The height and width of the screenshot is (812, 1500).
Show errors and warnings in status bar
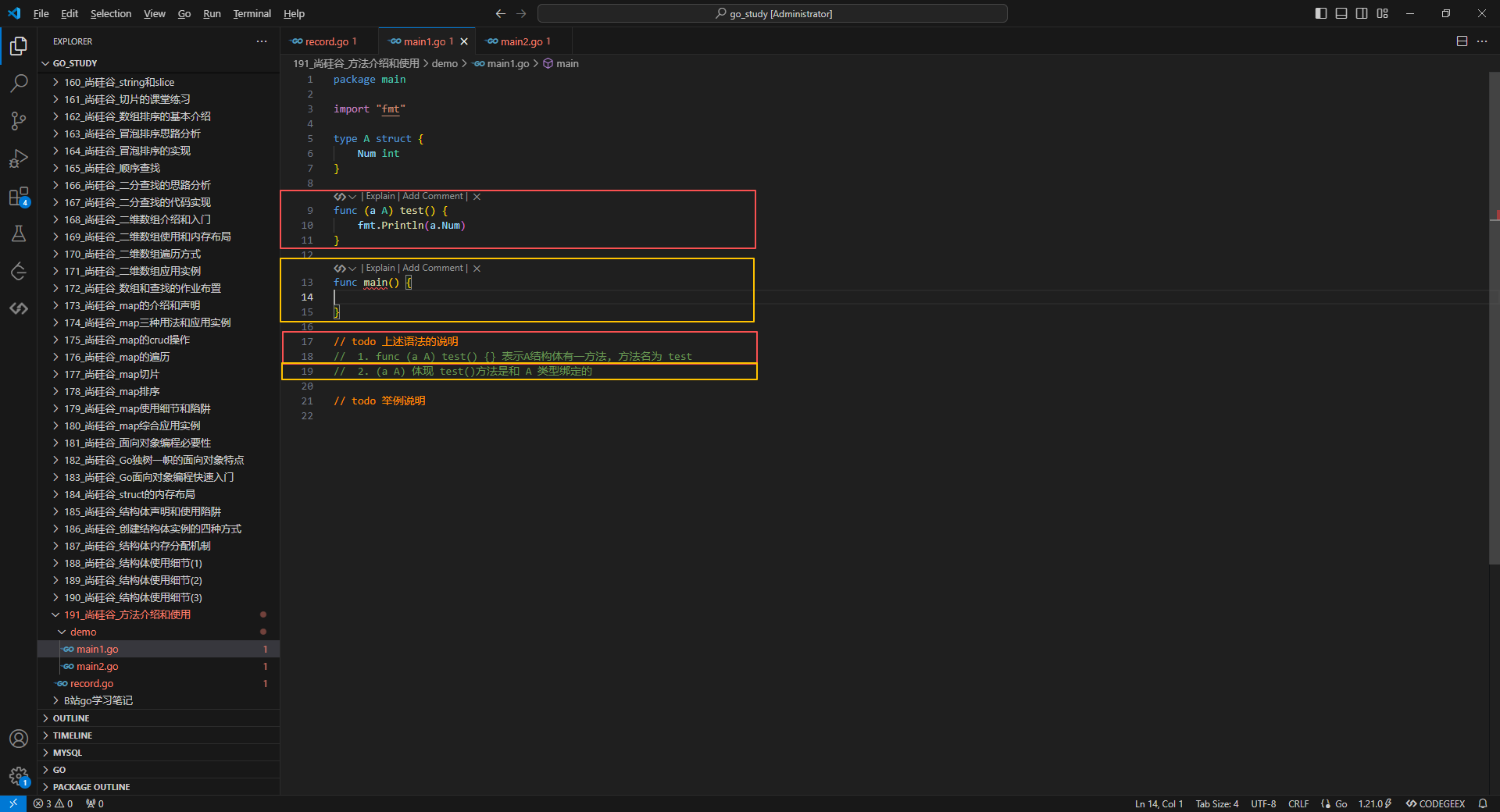pyautogui.click(x=53, y=803)
